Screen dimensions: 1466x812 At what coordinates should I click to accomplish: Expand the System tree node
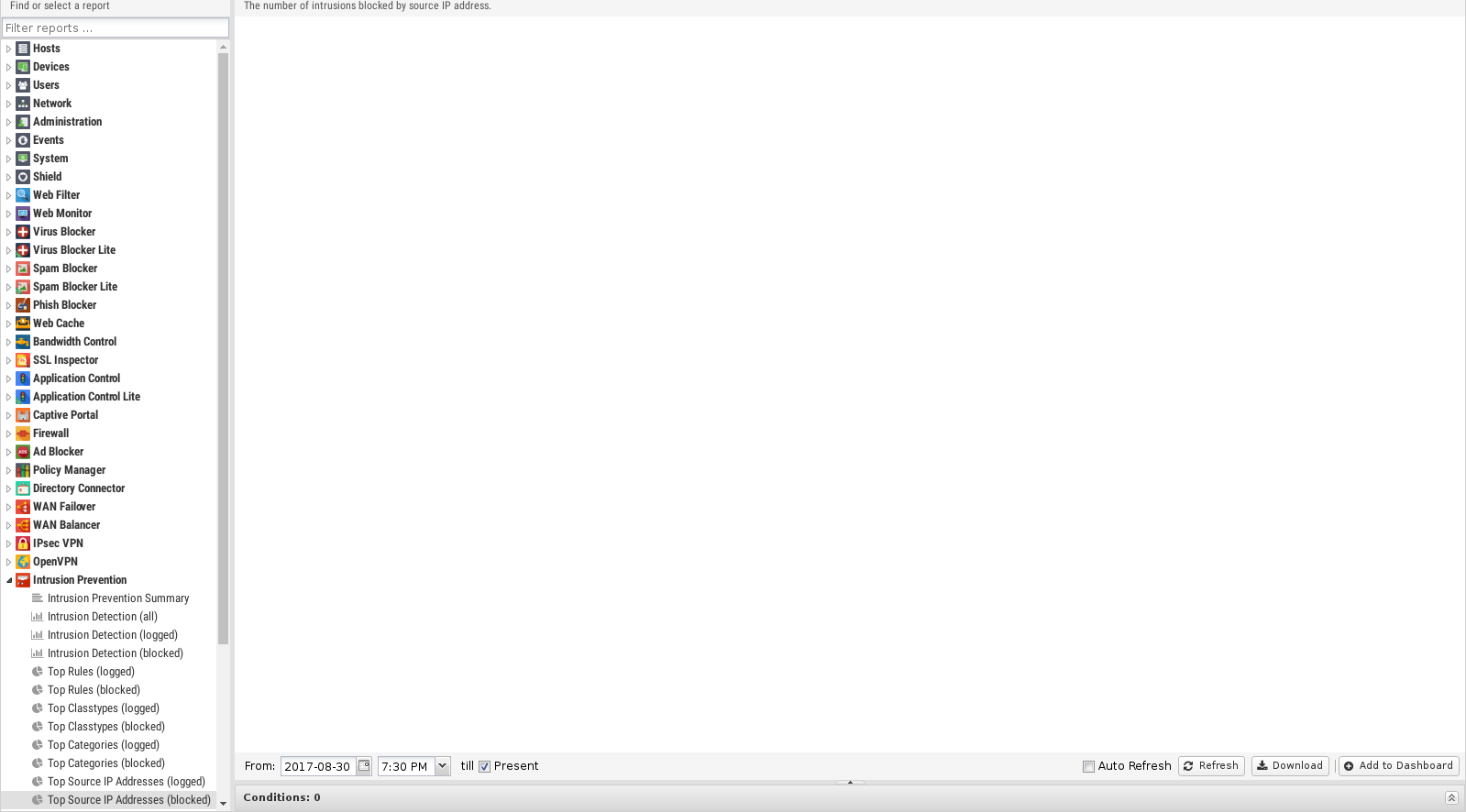(x=8, y=159)
